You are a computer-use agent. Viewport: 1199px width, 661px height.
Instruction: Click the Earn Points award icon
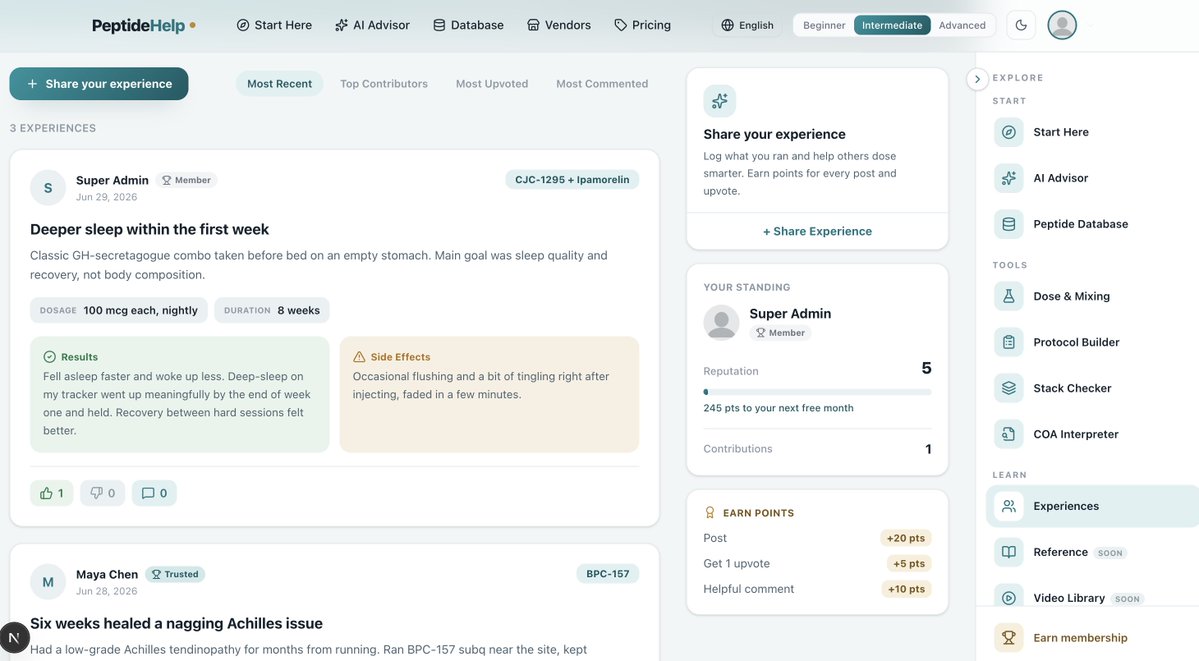click(x=710, y=513)
